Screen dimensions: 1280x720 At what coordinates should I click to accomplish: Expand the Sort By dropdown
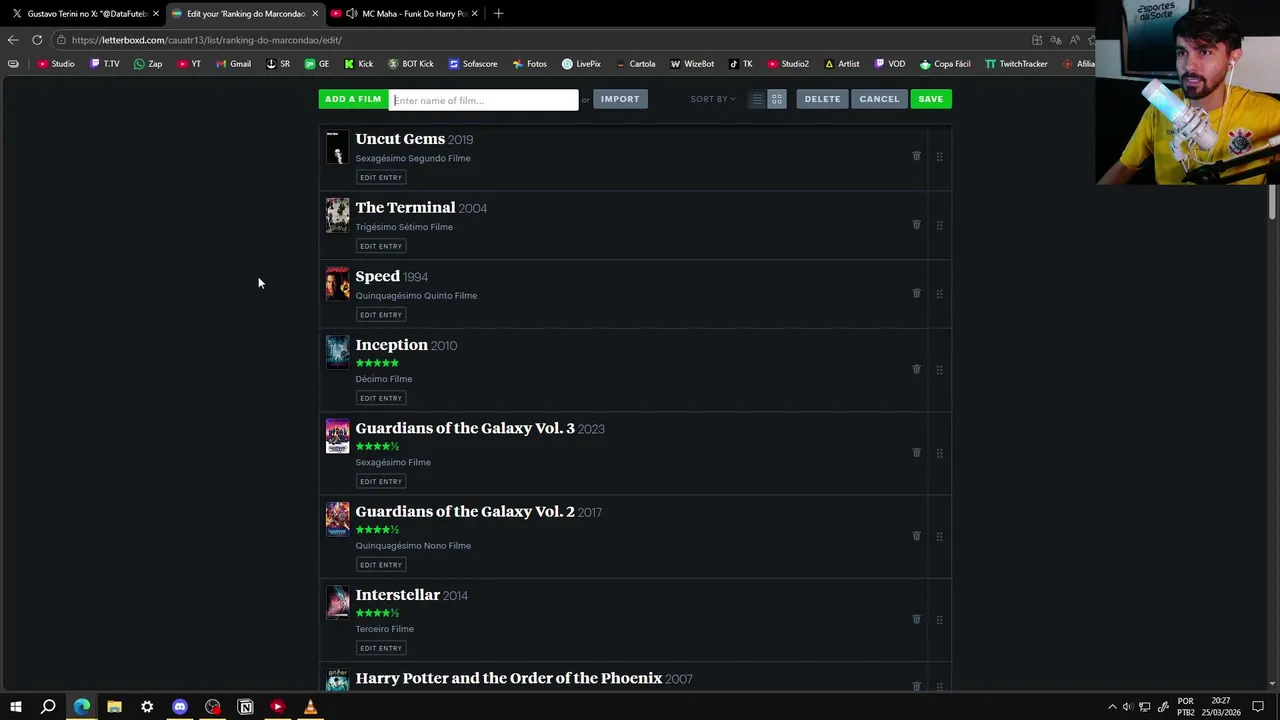tap(713, 99)
